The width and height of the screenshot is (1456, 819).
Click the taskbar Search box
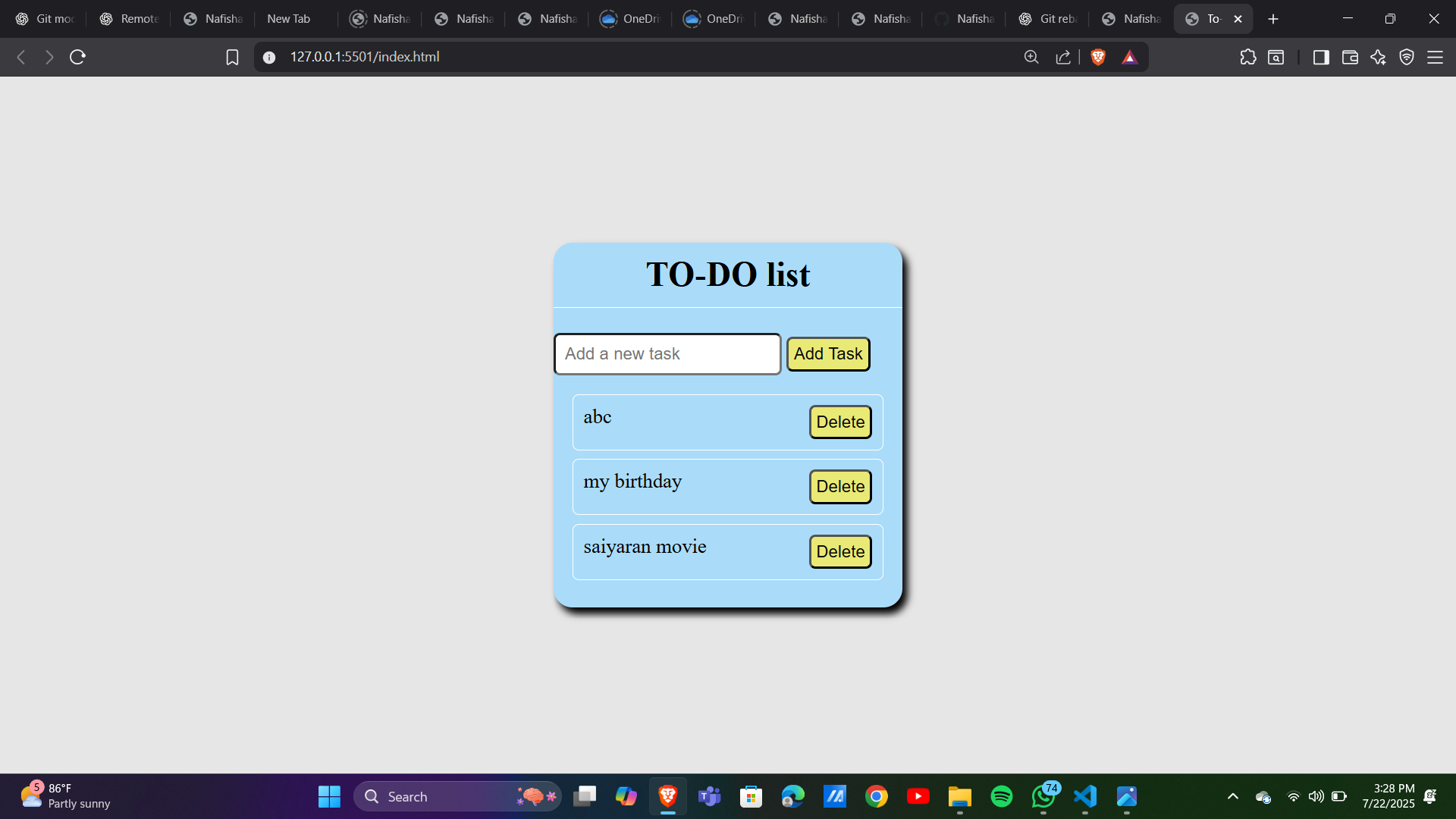457,796
